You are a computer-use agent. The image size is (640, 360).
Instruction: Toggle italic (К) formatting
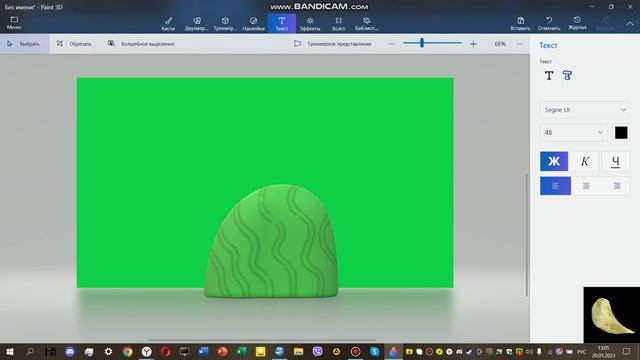tap(585, 161)
